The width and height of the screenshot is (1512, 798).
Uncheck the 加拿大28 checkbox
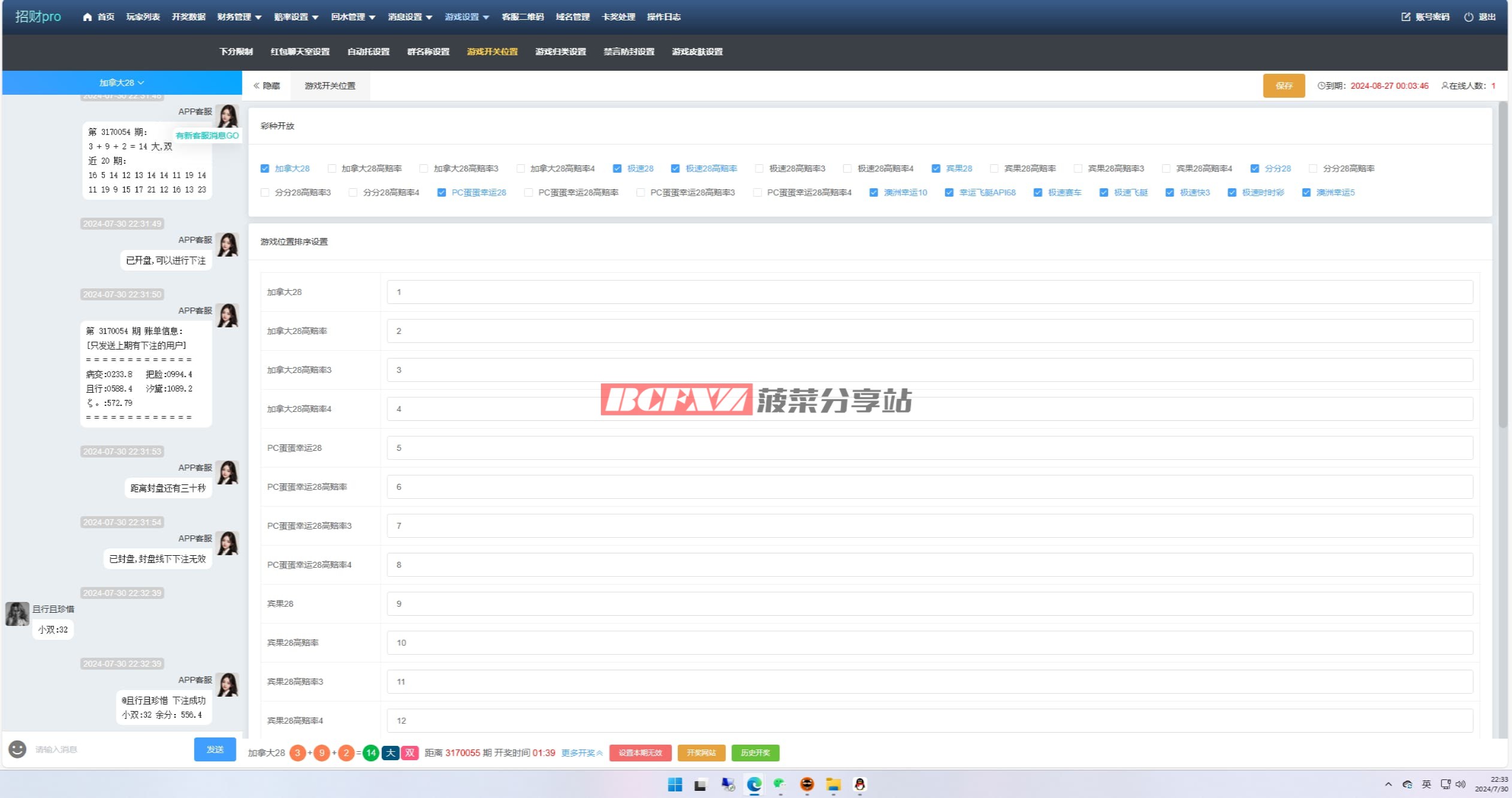coord(265,168)
